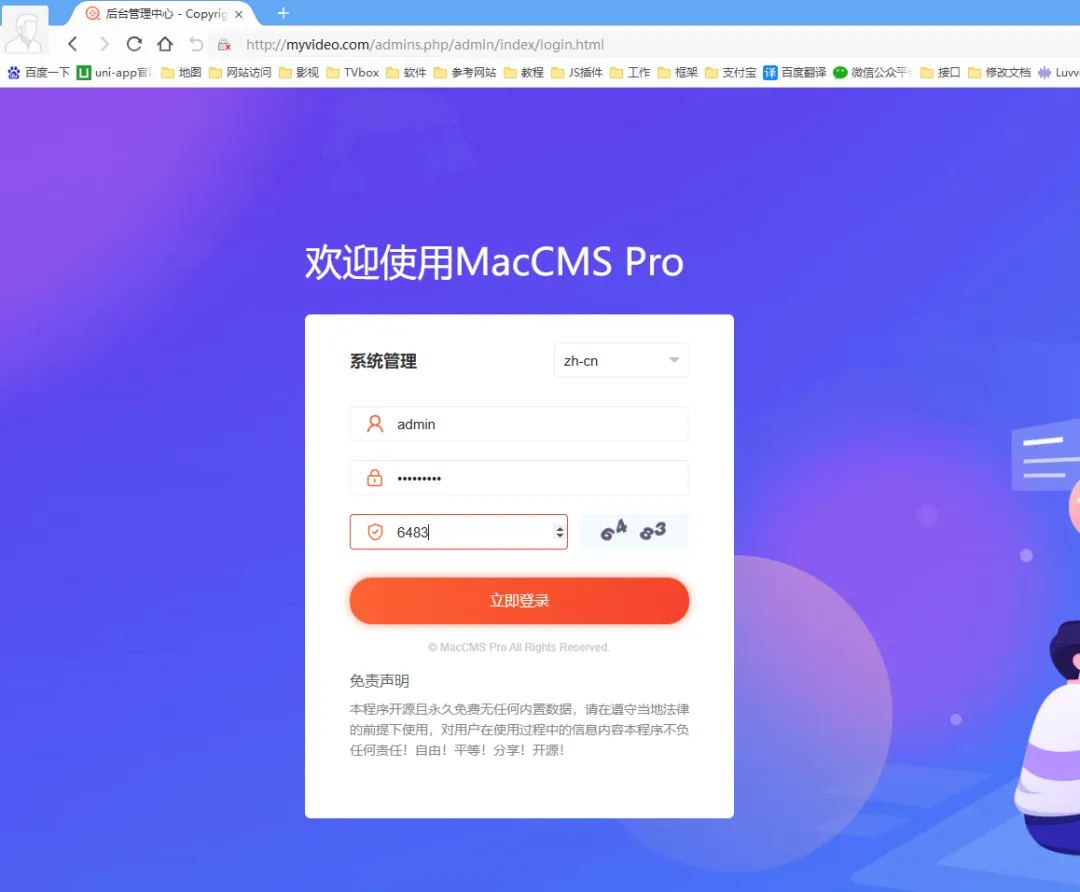1080x892 pixels.
Task: Open the 软件 bookmark folder
Action: (x=406, y=72)
